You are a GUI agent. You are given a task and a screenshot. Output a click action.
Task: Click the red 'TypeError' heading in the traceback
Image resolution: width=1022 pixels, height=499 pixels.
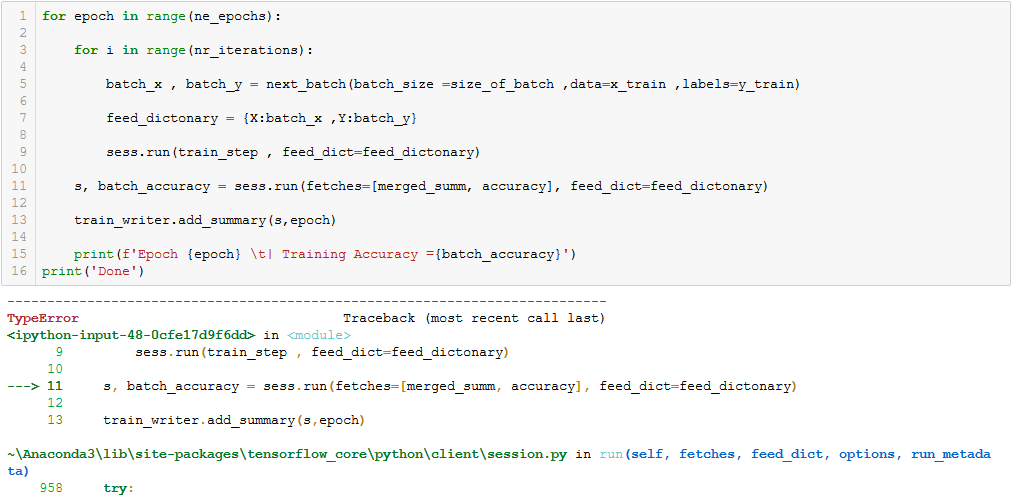coord(43,319)
